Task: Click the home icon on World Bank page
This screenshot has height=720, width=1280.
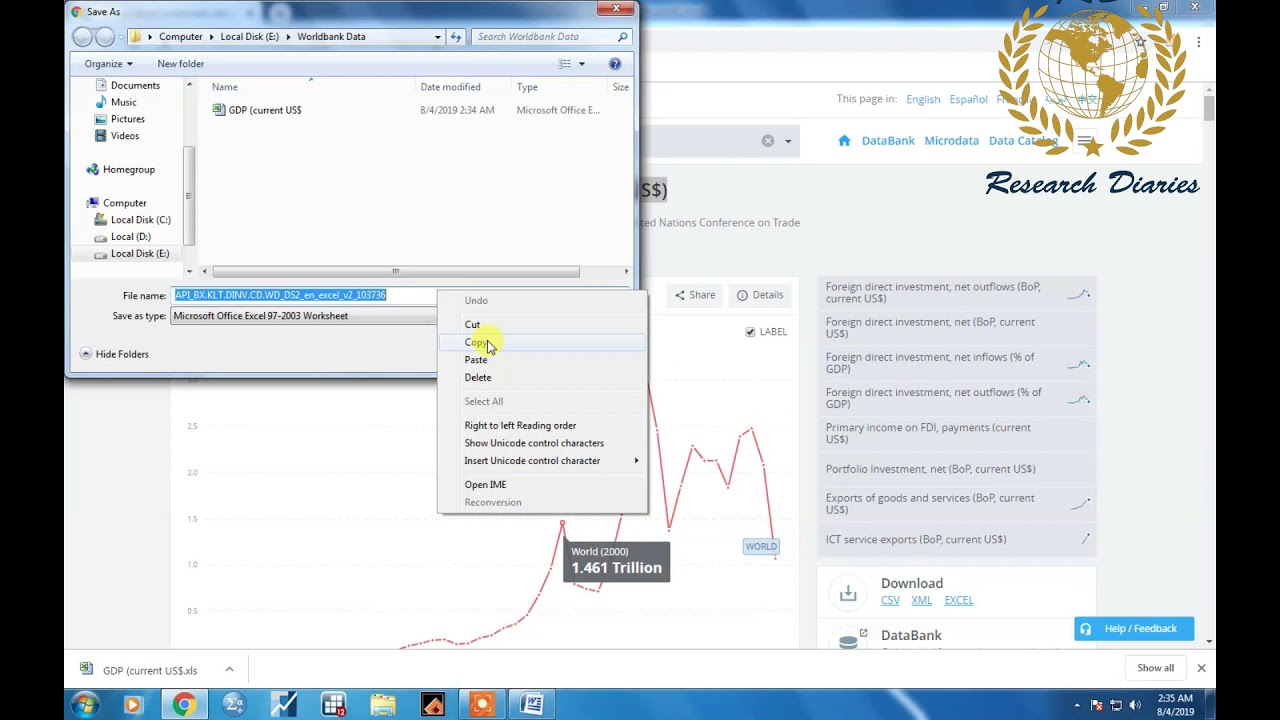Action: coord(844,141)
